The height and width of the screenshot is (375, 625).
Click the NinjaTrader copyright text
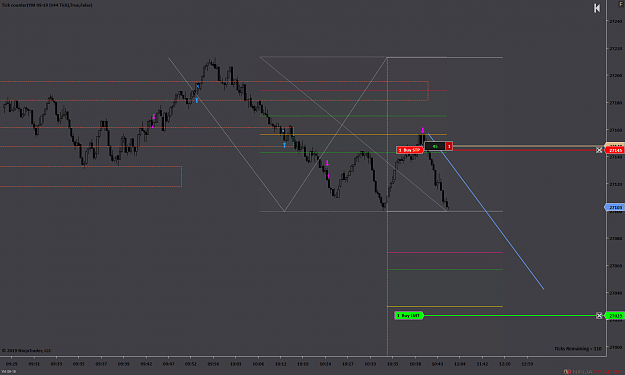(x=26, y=351)
